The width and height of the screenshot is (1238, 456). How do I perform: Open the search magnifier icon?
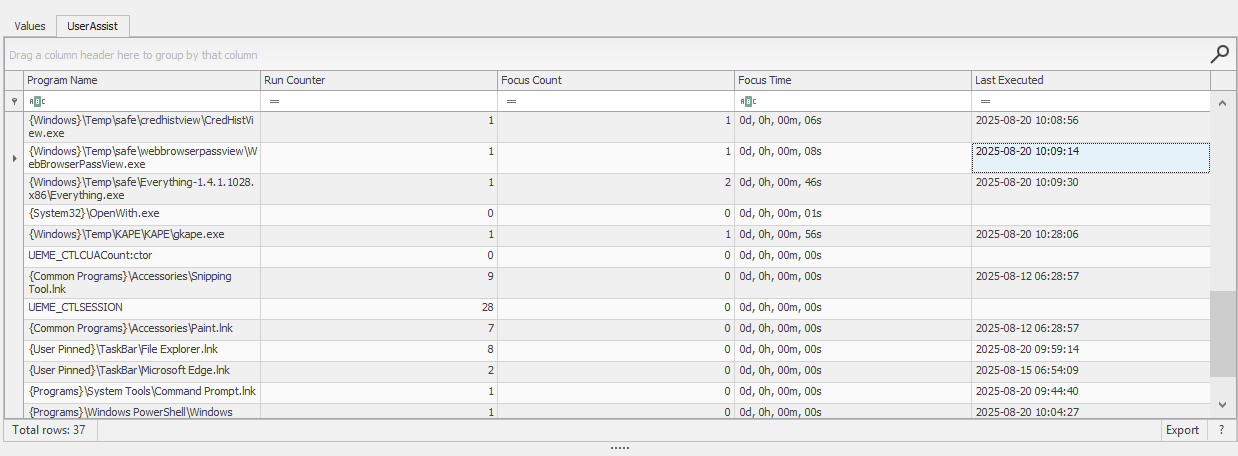tap(1219, 54)
